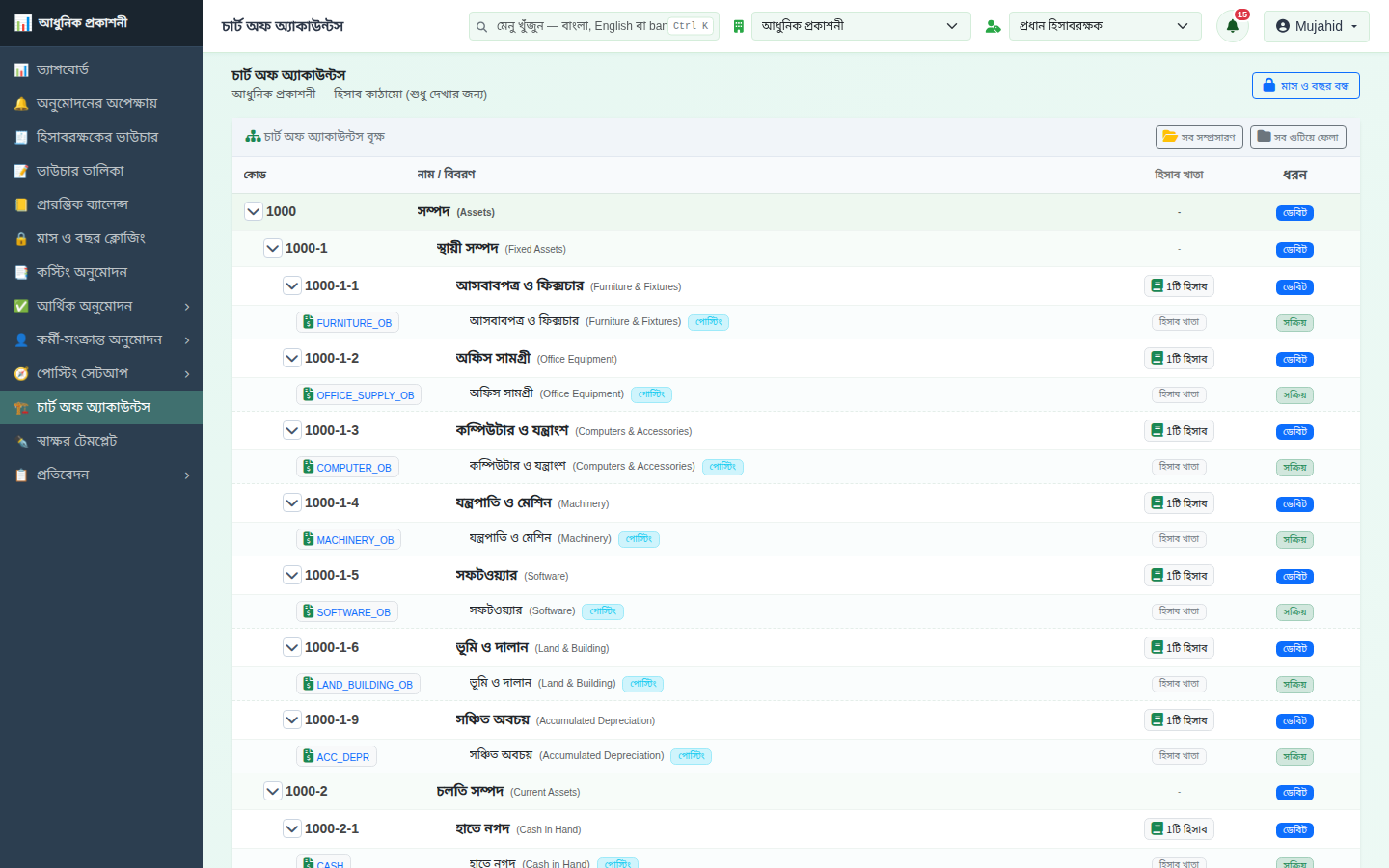
Task: Open হিসাবরক্ষকের ভাউচার from the sidebar
Action: [101, 137]
